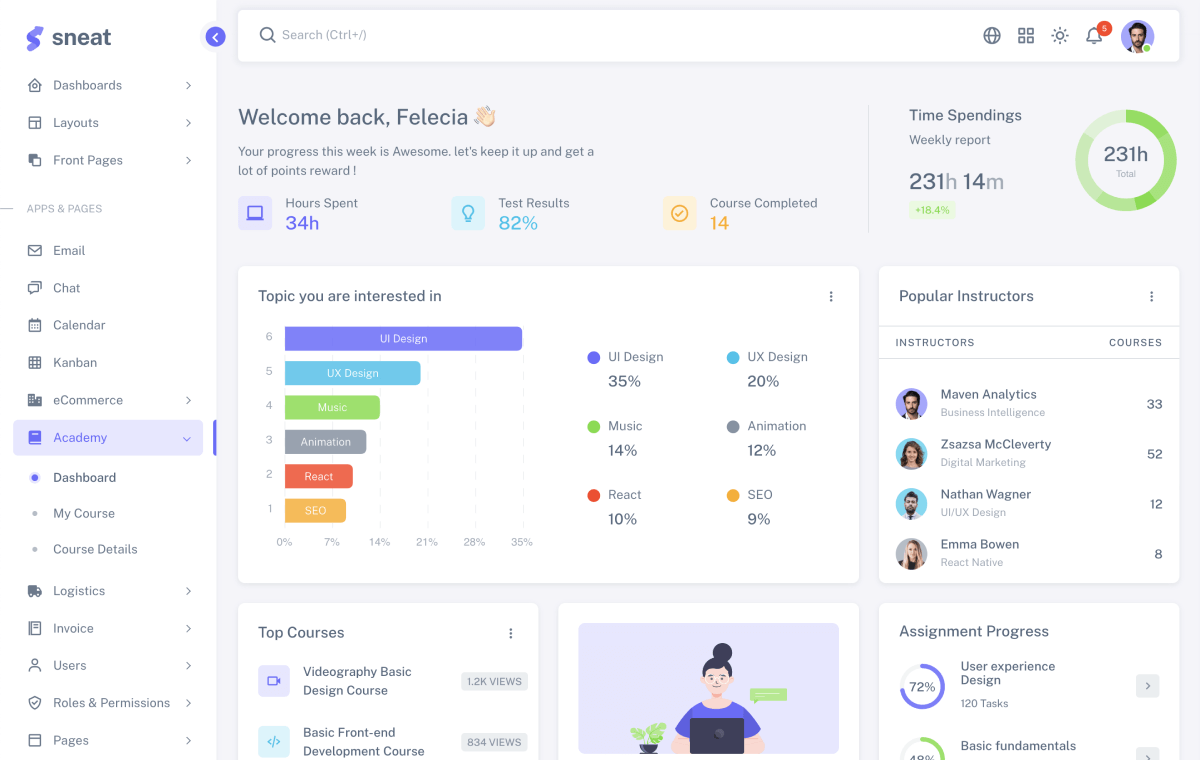Open the Chat section in the sidebar

coord(67,287)
